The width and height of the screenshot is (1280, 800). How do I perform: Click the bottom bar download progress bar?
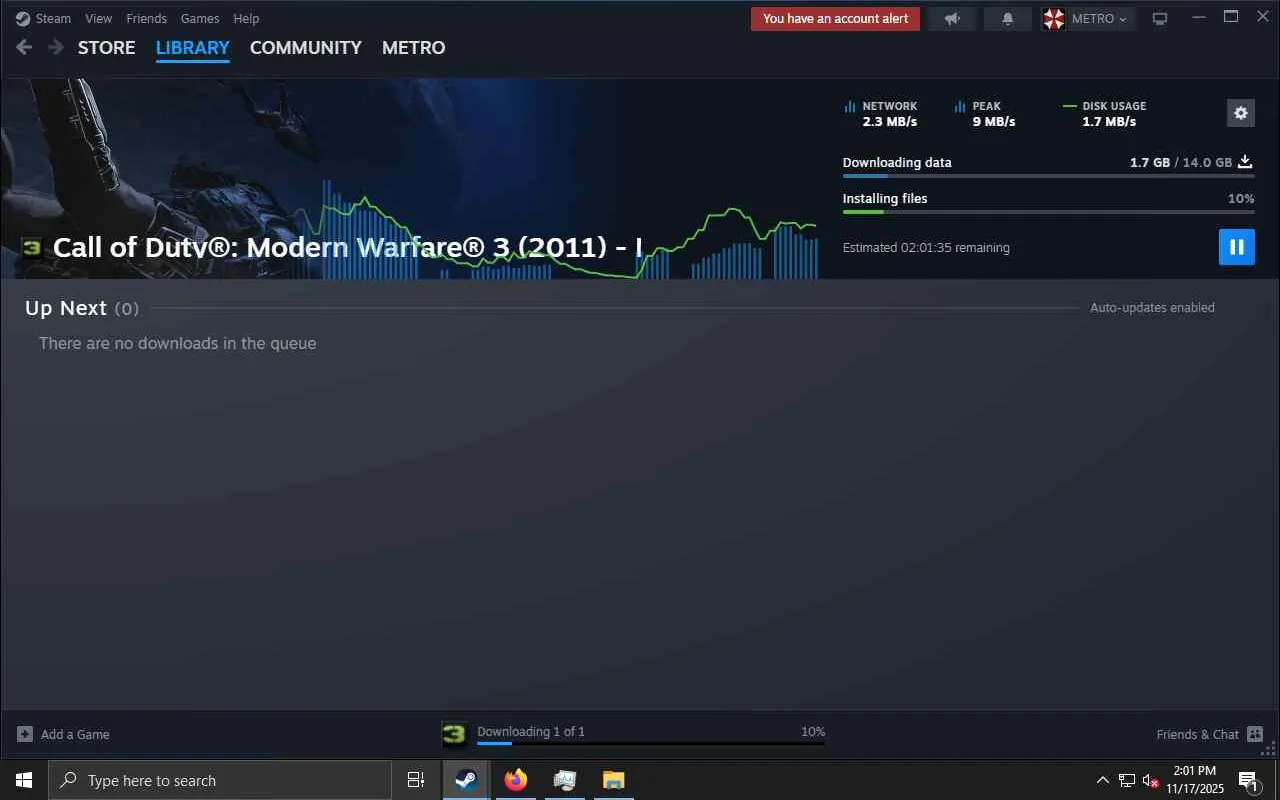pyautogui.click(x=651, y=743)
